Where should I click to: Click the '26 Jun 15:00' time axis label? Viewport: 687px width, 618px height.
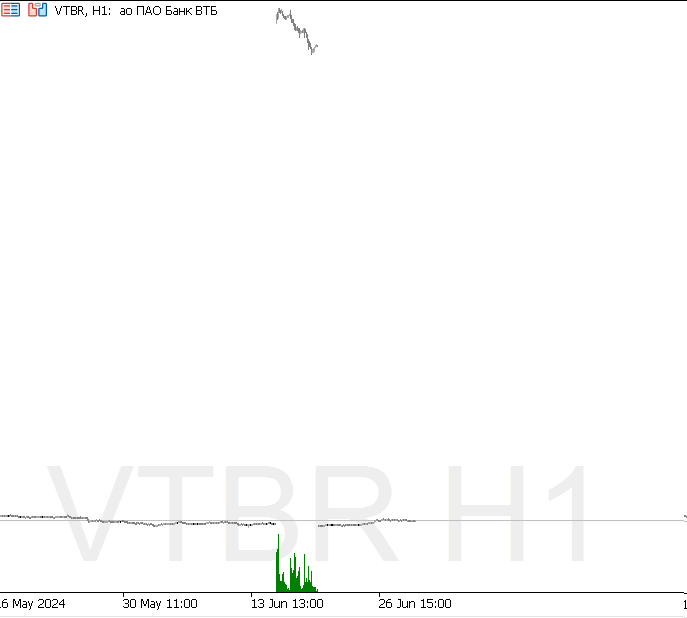point(415,604)
